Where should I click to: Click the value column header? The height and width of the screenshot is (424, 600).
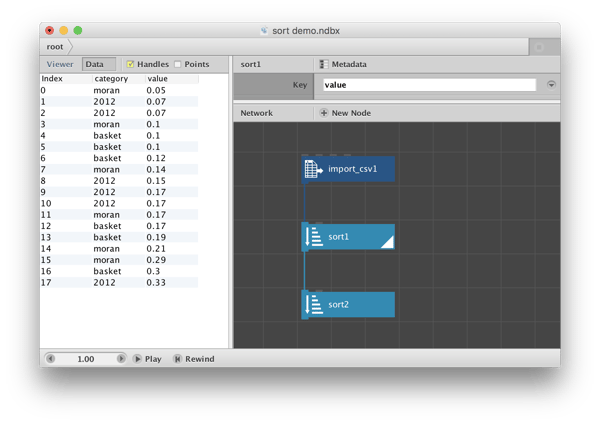[x=158, y=79]
